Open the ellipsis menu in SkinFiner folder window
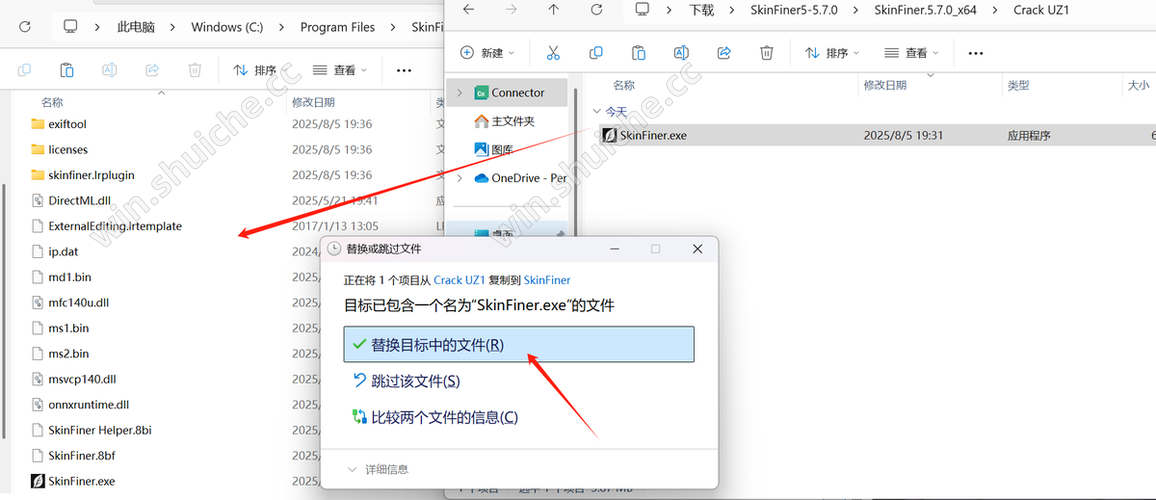The height and width of the screenshot is (500, 1156). (403, 70)
